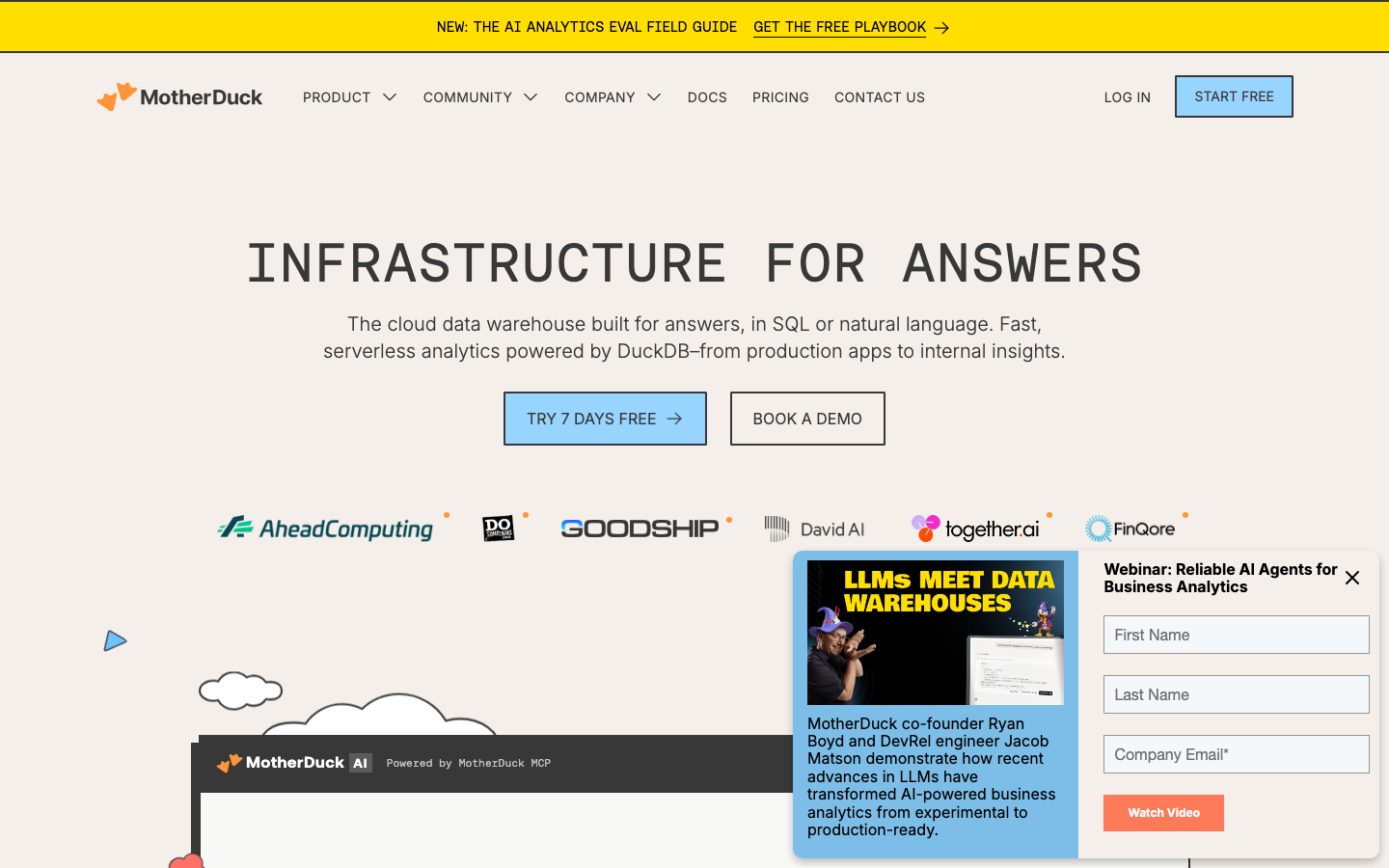Open the Pricing page
Image resolution: width=1389 pixels, height=868 pixels.
click(x=780, y=97)
